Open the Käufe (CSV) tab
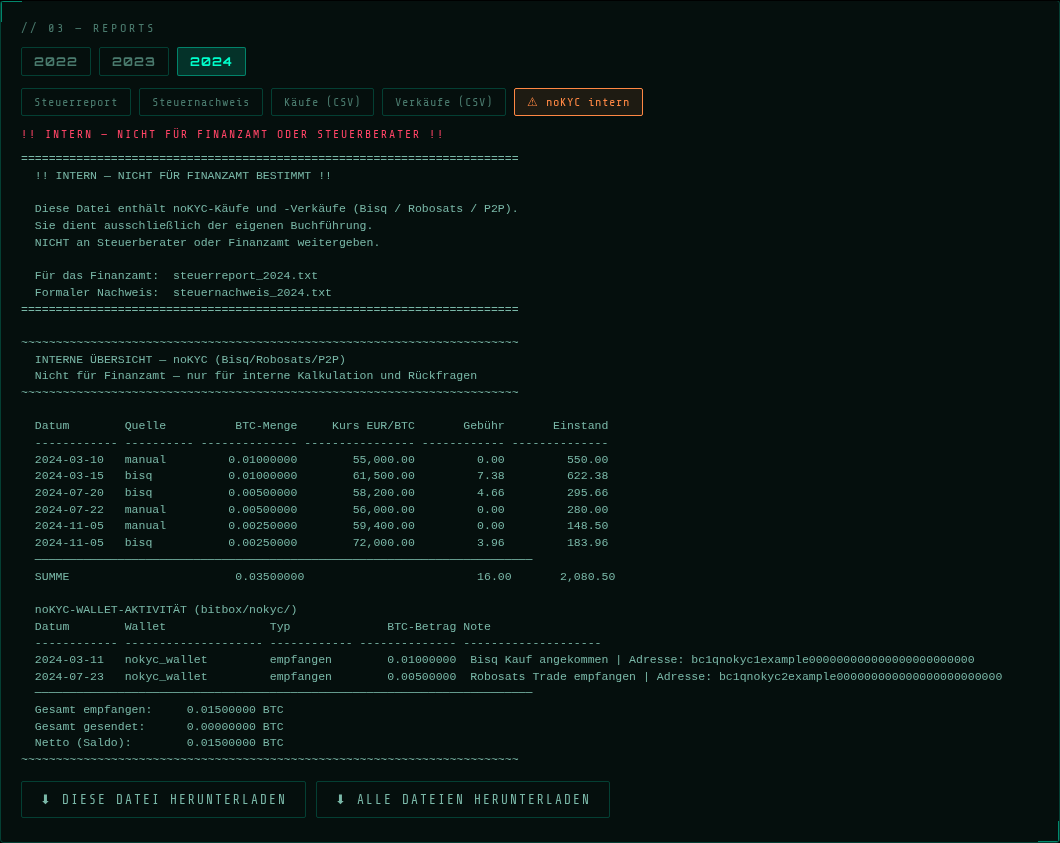 (x=322, y=102)
